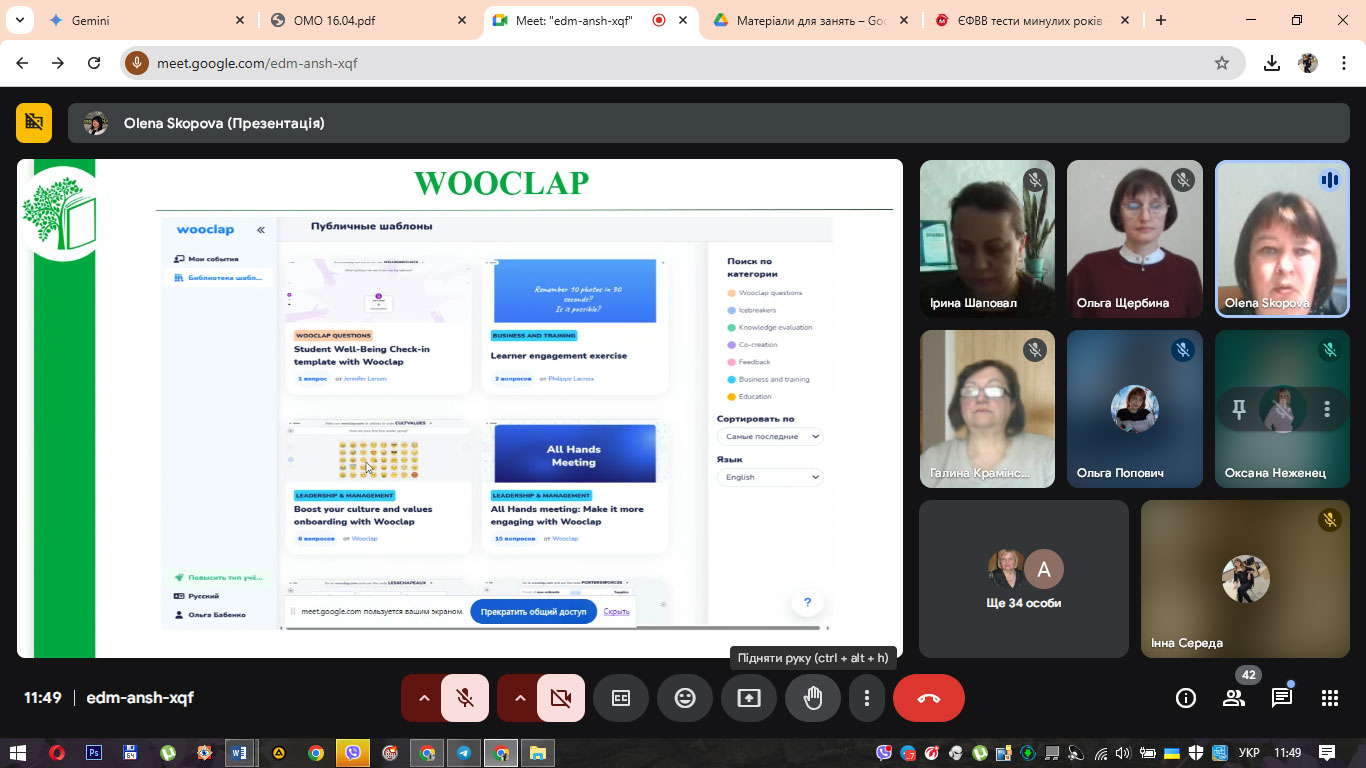Open volume control in system tray
The image size is (1366, 768).
(x=1122, y=753)
